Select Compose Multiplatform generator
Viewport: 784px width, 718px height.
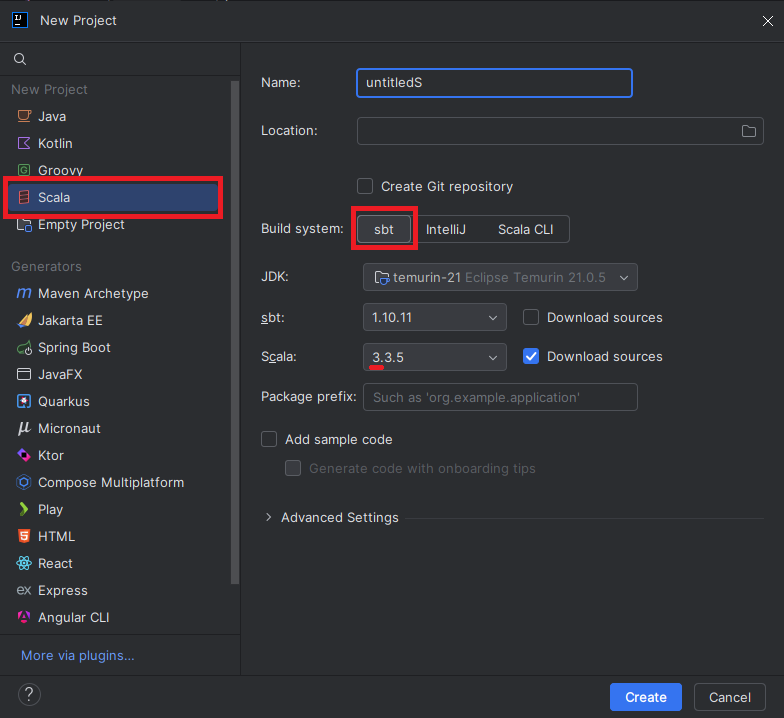coord(112,482)
